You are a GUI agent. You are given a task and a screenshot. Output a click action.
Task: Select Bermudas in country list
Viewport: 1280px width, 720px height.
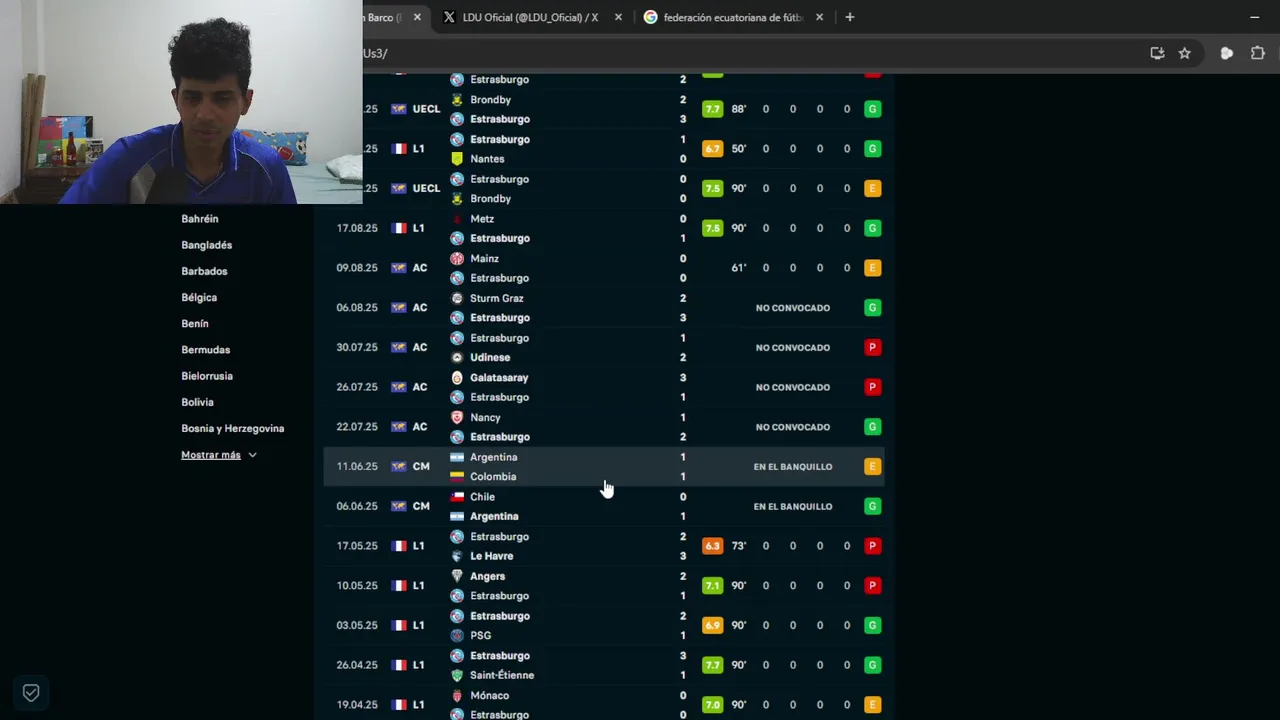click(205, 350)
